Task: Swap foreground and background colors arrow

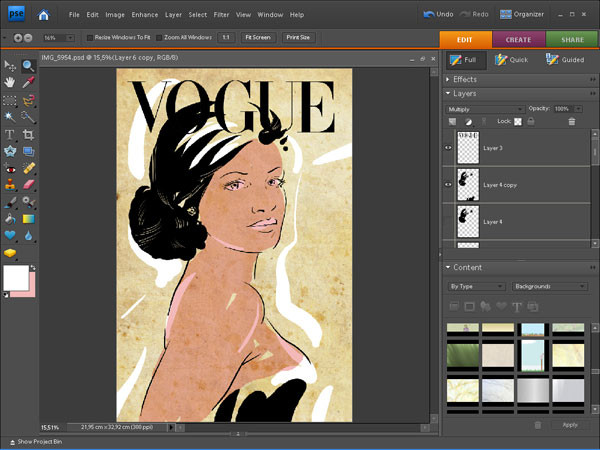Action: (33, 268)
